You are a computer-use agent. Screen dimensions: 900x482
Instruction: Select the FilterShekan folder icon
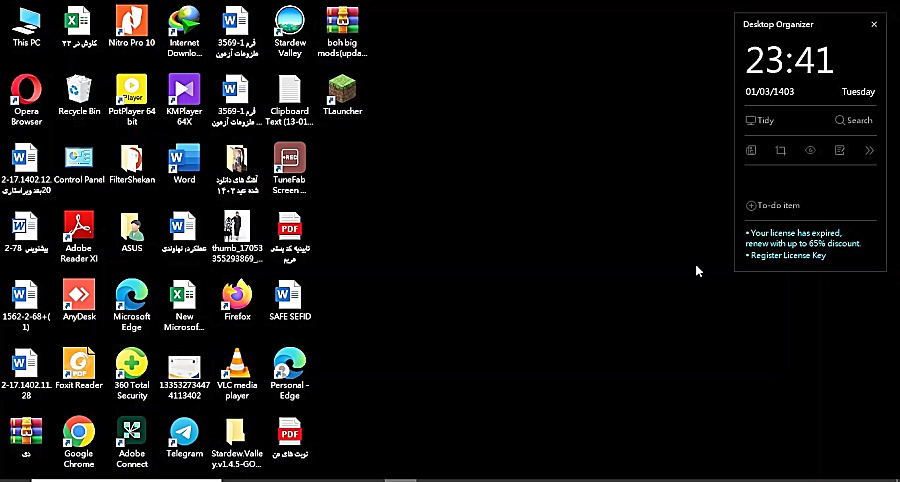[131, 164]
